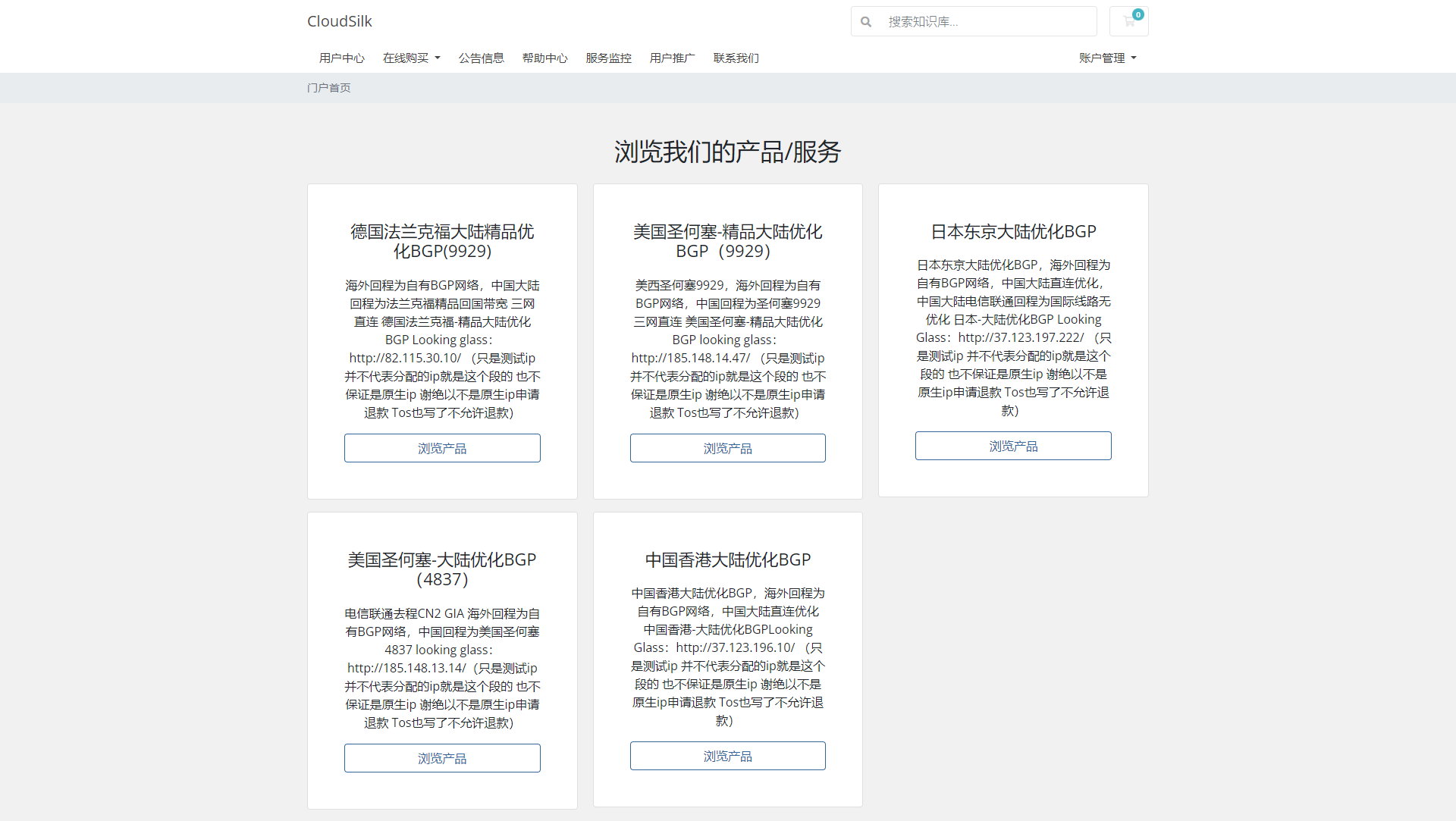Click the 德国法兰克福大陆精品优化BGP(9929) card title
The height and width of the screenshot is (821, 1456).
point(442,241)
